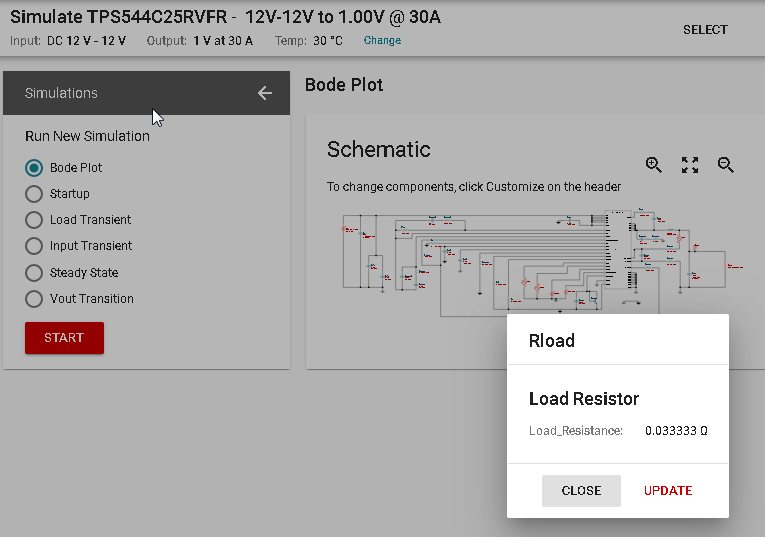Zoom out of the schematic
Image resolution: width=765 pixels, height=537 pixels.
click(x=725, y=165)
